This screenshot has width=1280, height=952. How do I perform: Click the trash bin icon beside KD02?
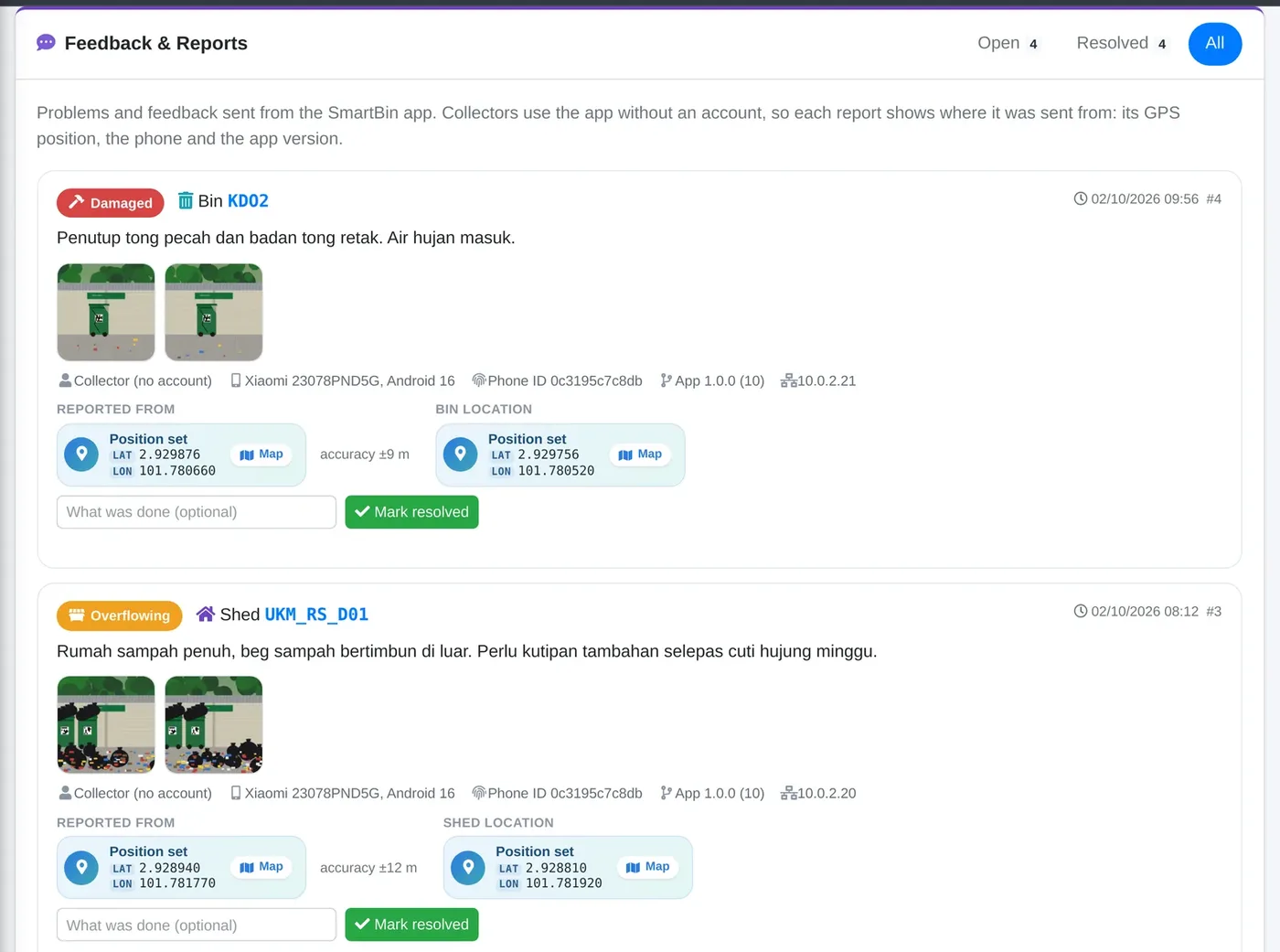click(x=186, y=200)
